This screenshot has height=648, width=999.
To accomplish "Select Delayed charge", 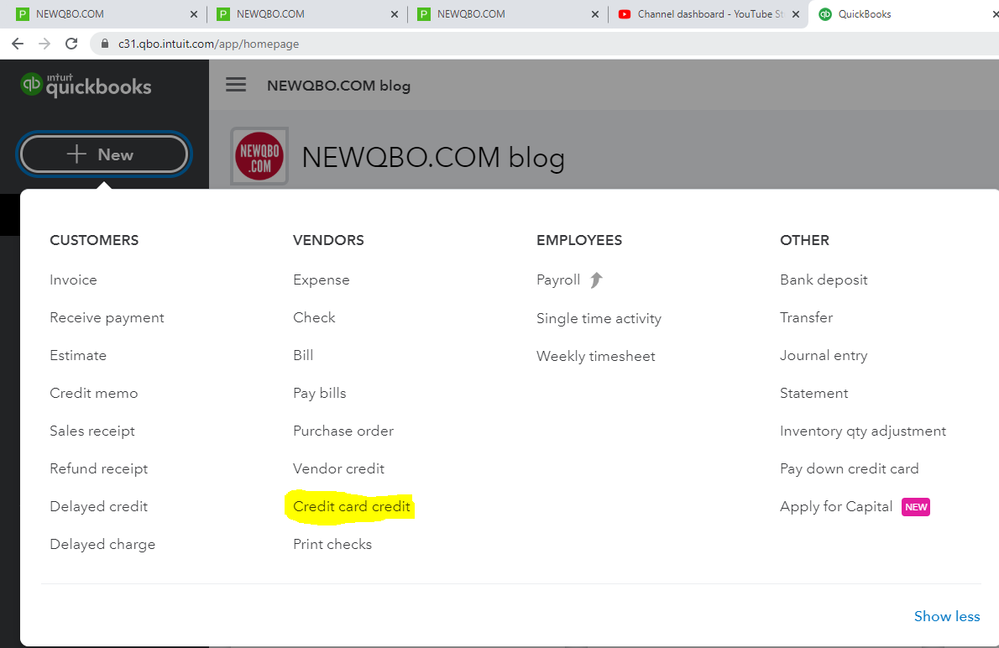I will click(103, 544).
